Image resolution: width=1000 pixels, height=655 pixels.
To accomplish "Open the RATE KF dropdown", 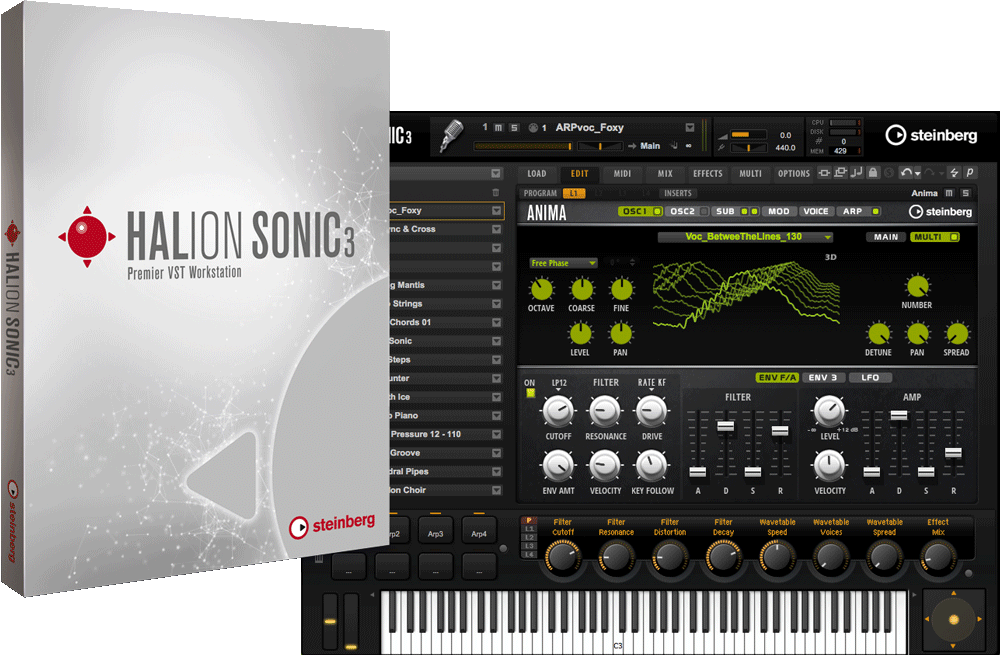I will click(651, 384).
